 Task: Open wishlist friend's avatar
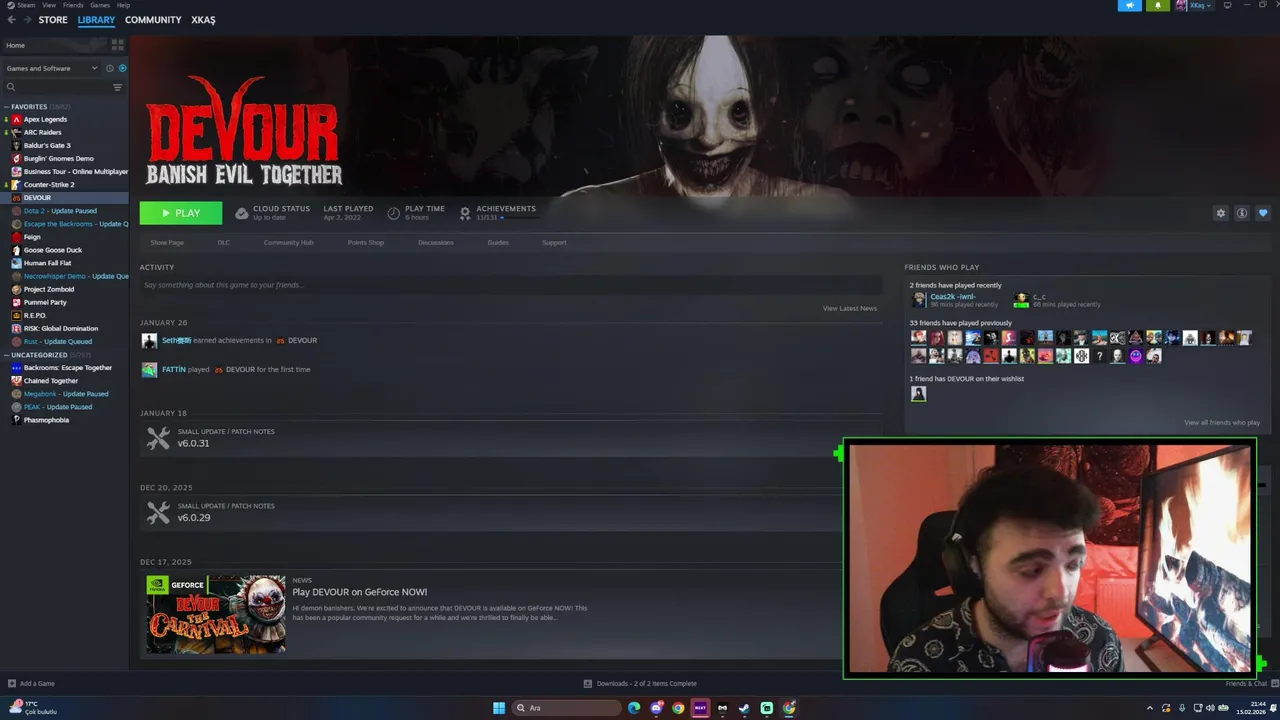tap(918, 394)
